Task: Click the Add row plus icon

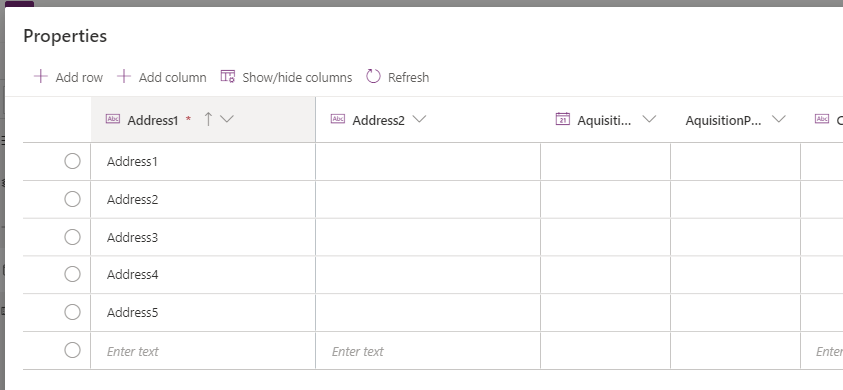Action: (x=40, y=76)
